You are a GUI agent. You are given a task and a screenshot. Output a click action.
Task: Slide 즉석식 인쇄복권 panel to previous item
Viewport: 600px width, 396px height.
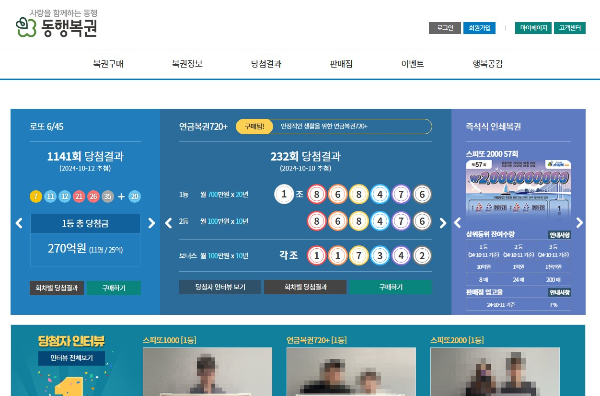click(x=457, y=223)
